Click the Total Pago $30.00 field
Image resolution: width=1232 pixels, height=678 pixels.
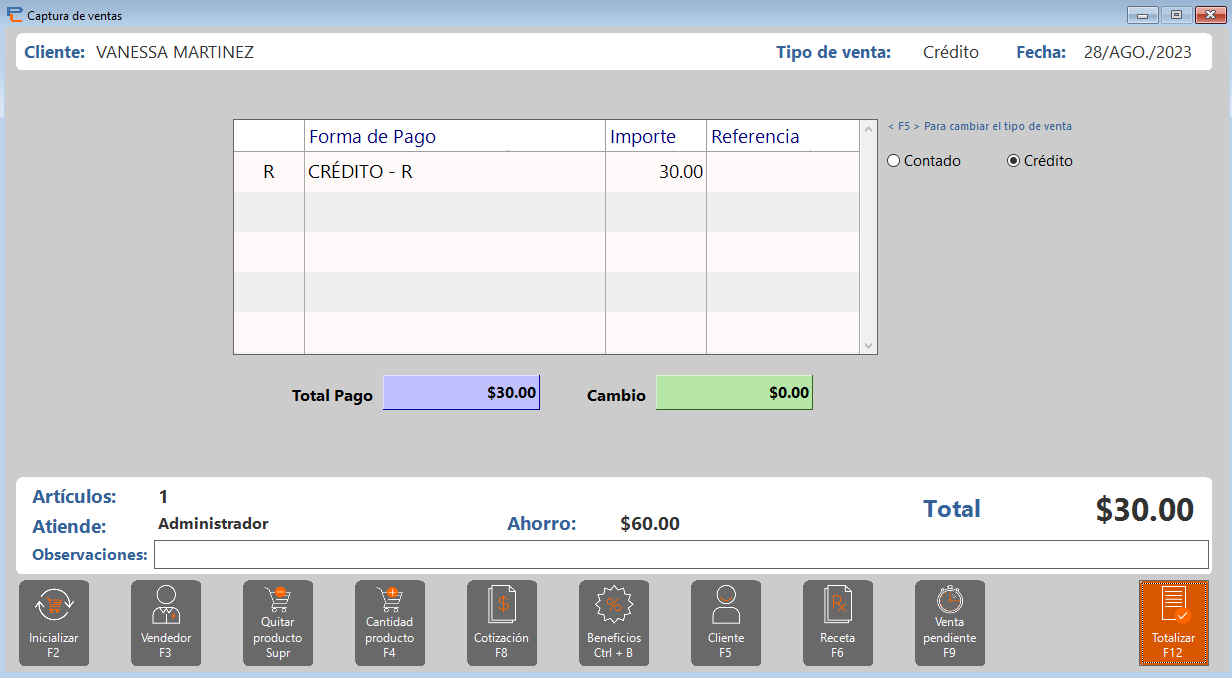coord(461,393)
